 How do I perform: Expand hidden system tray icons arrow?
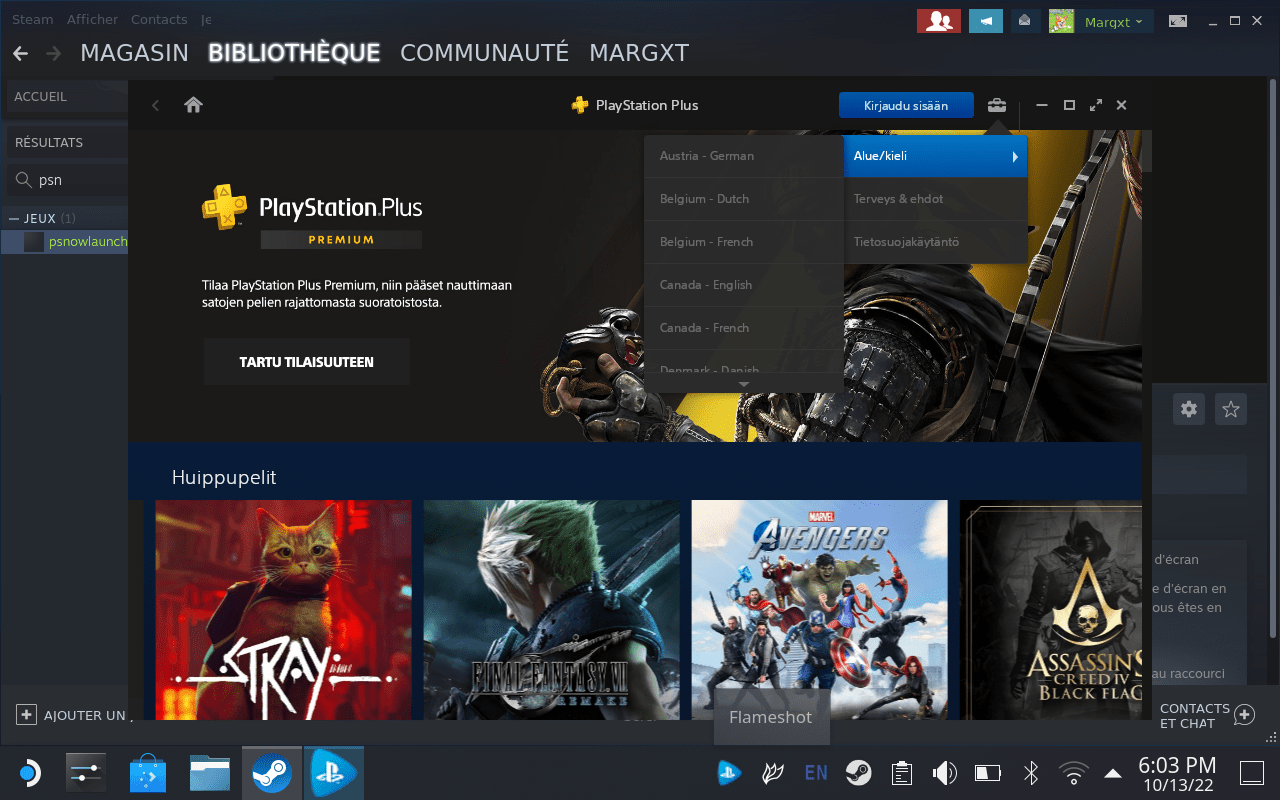pyautogui.click(x=1112, y=773)
